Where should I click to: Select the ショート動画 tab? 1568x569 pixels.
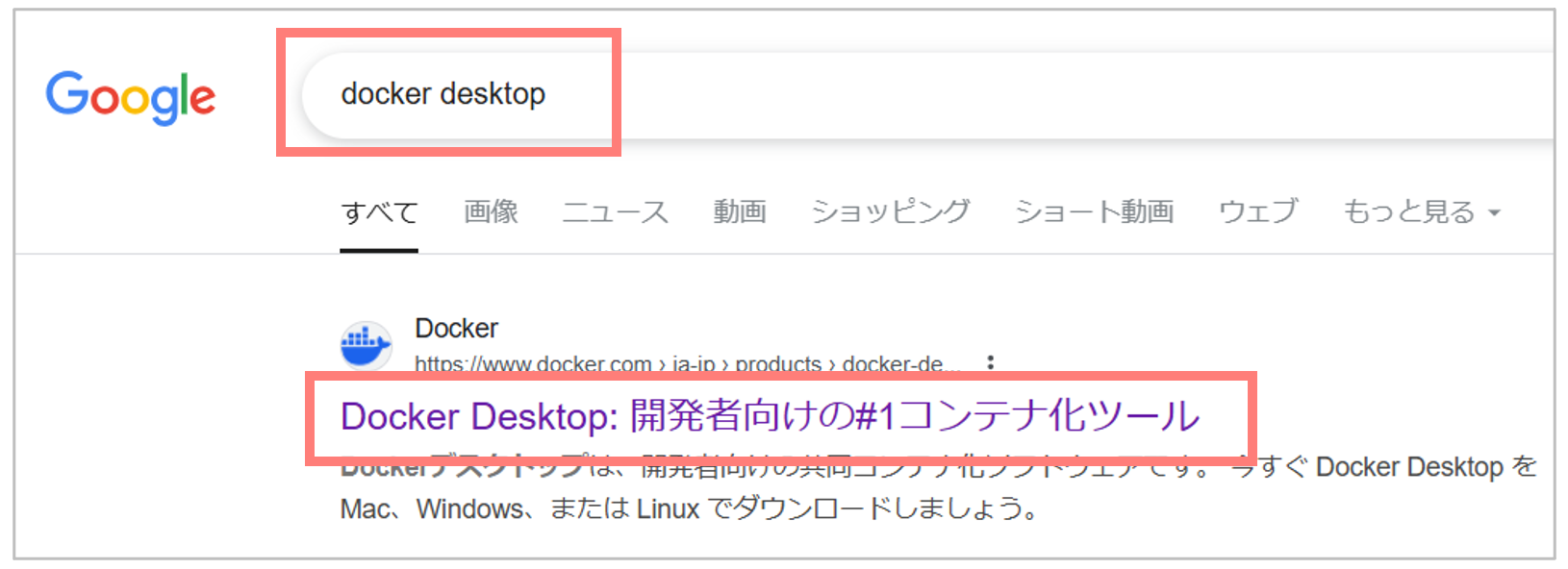[1095, 211]
